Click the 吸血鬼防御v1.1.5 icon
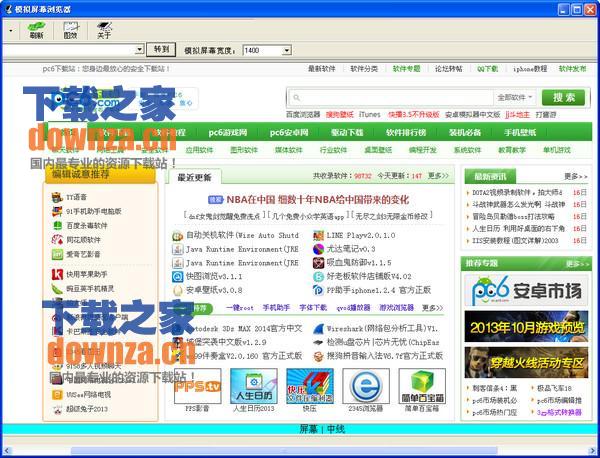Image resolution: width=600 pixels, height=458 pixels. 318,263
